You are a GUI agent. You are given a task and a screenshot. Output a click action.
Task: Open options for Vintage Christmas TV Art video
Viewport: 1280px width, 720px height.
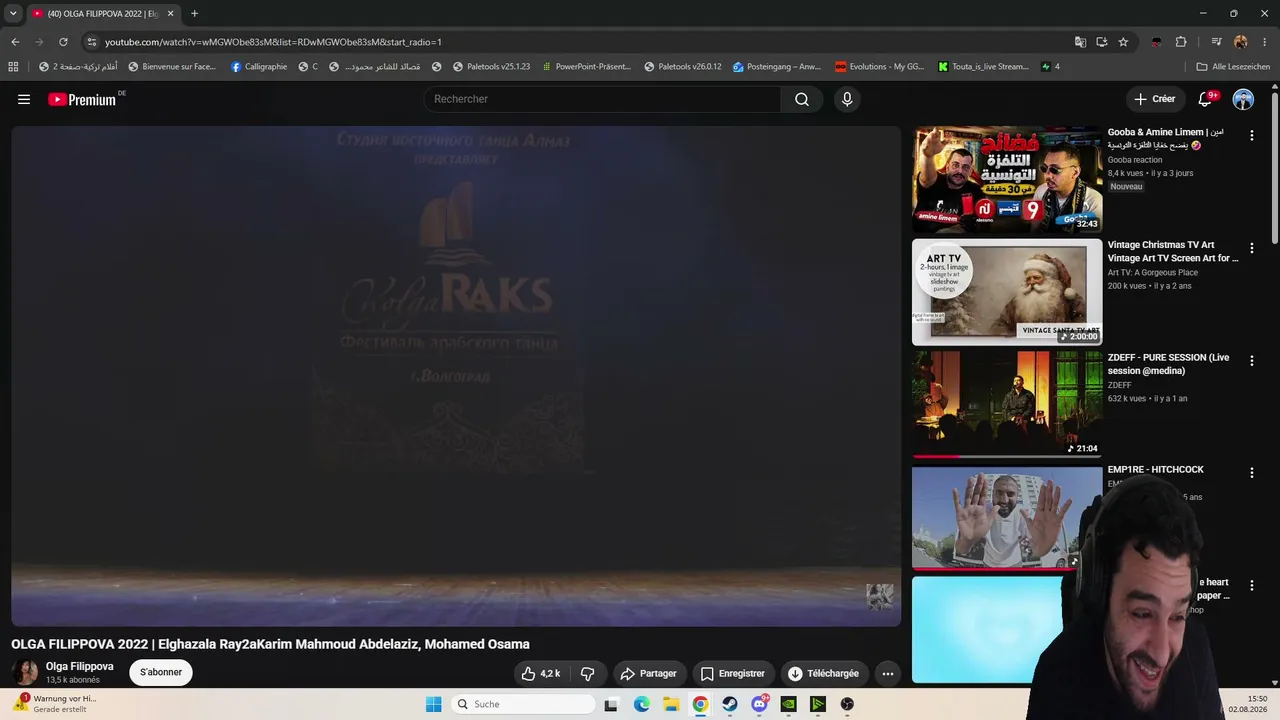(1251, 248)
